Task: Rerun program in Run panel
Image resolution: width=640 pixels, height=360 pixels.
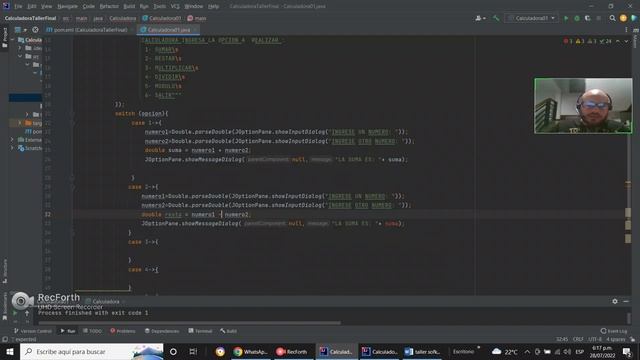Action: click(15, 313)
